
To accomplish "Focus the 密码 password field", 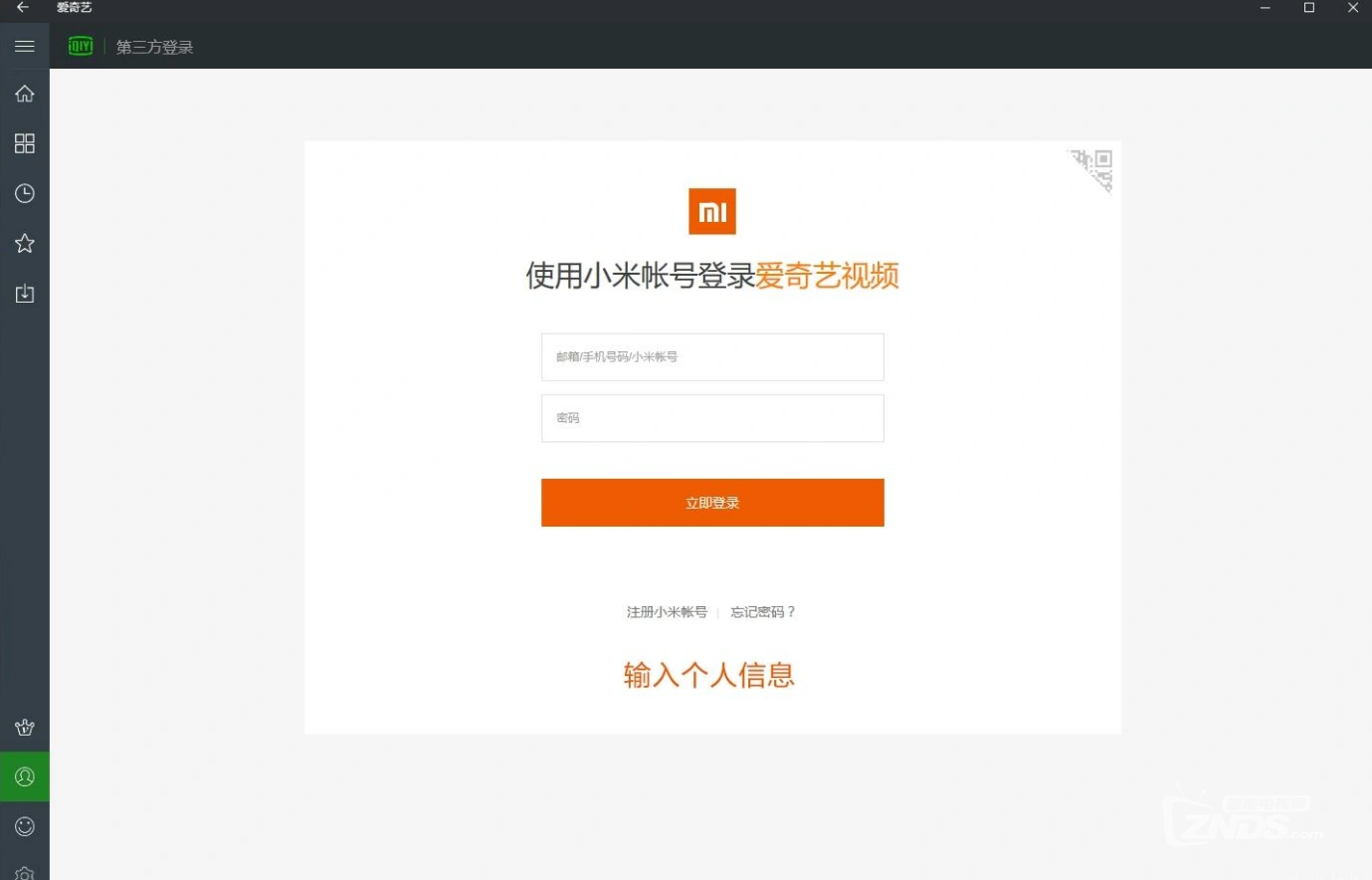I will [712, 418].
